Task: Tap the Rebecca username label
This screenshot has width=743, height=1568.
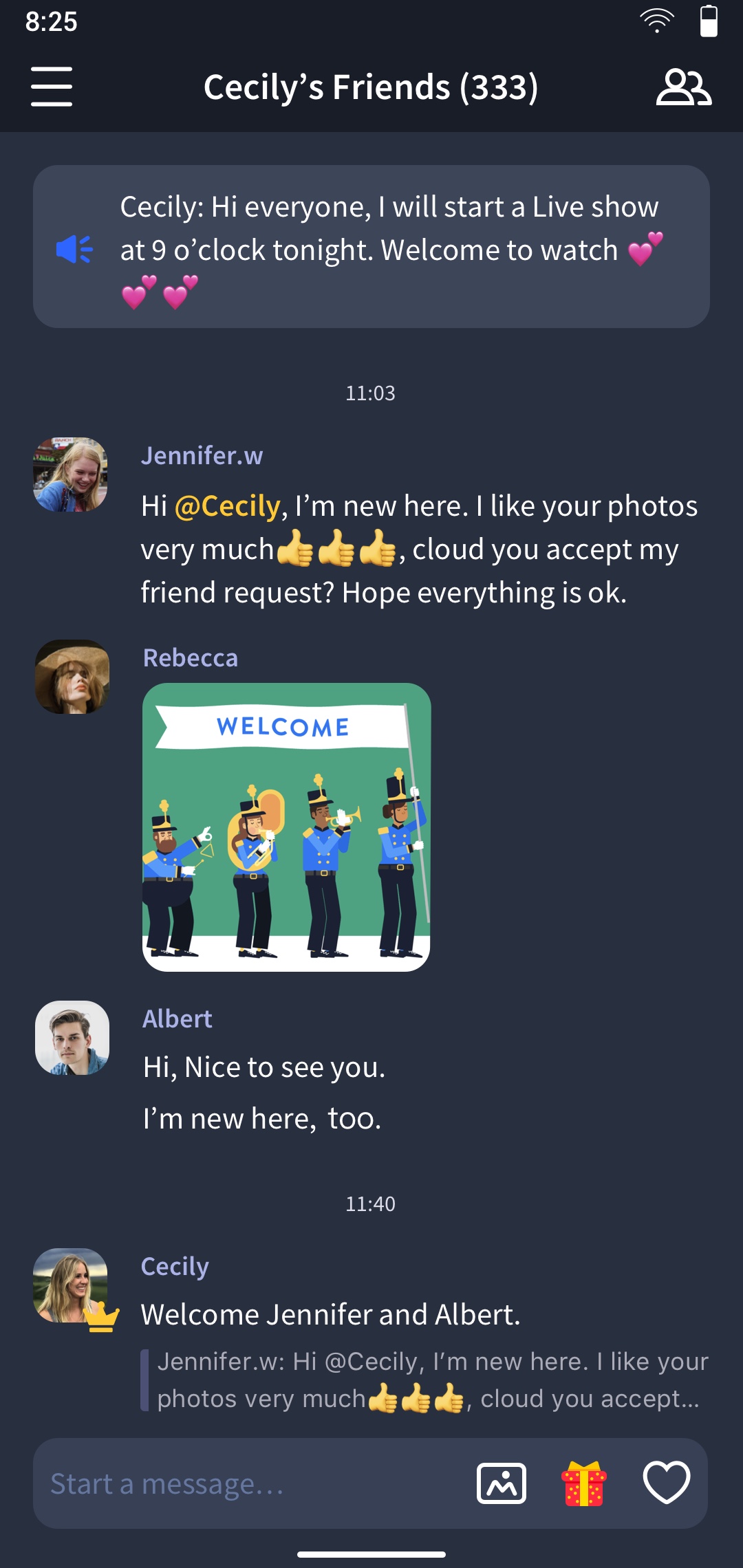Action: (x=191, y=658)
